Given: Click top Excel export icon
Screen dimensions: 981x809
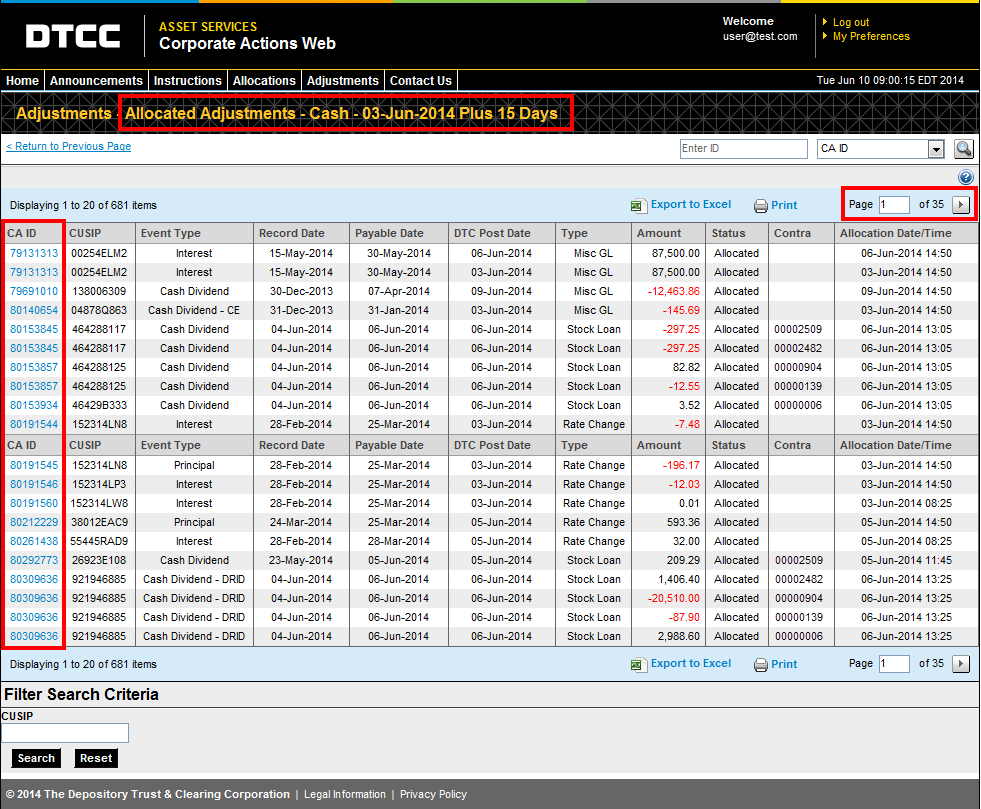Looking at the screenshot, I should 638,205.
